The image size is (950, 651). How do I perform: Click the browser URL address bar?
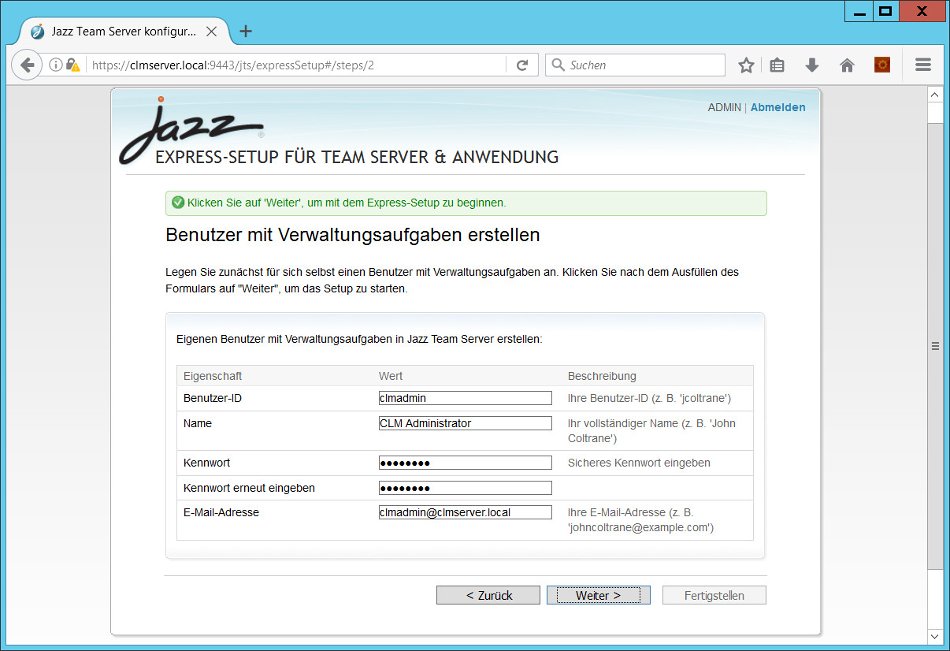coord(297,65)
